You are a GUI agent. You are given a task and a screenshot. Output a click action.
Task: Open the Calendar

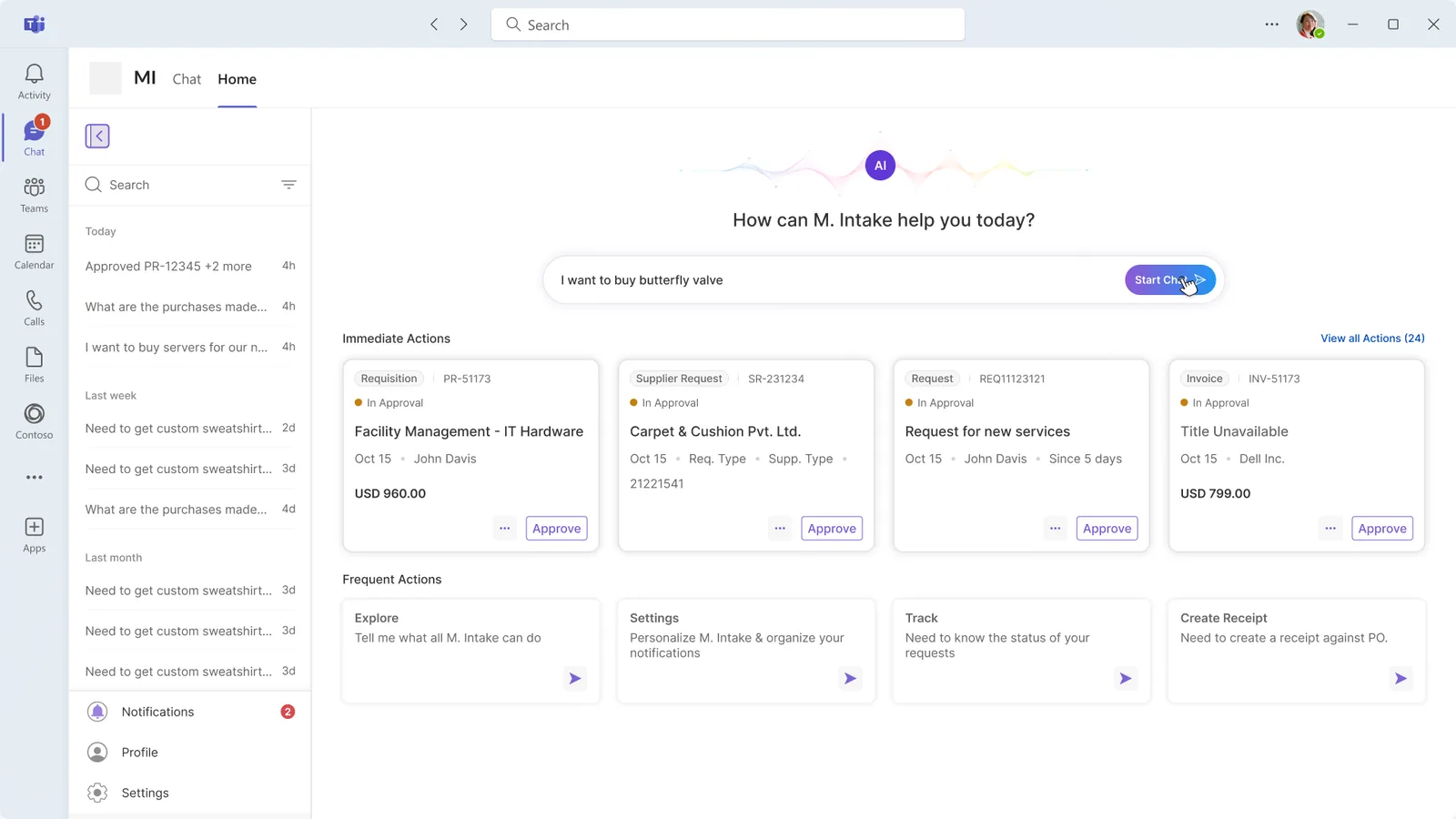click(x=34, y=251)
